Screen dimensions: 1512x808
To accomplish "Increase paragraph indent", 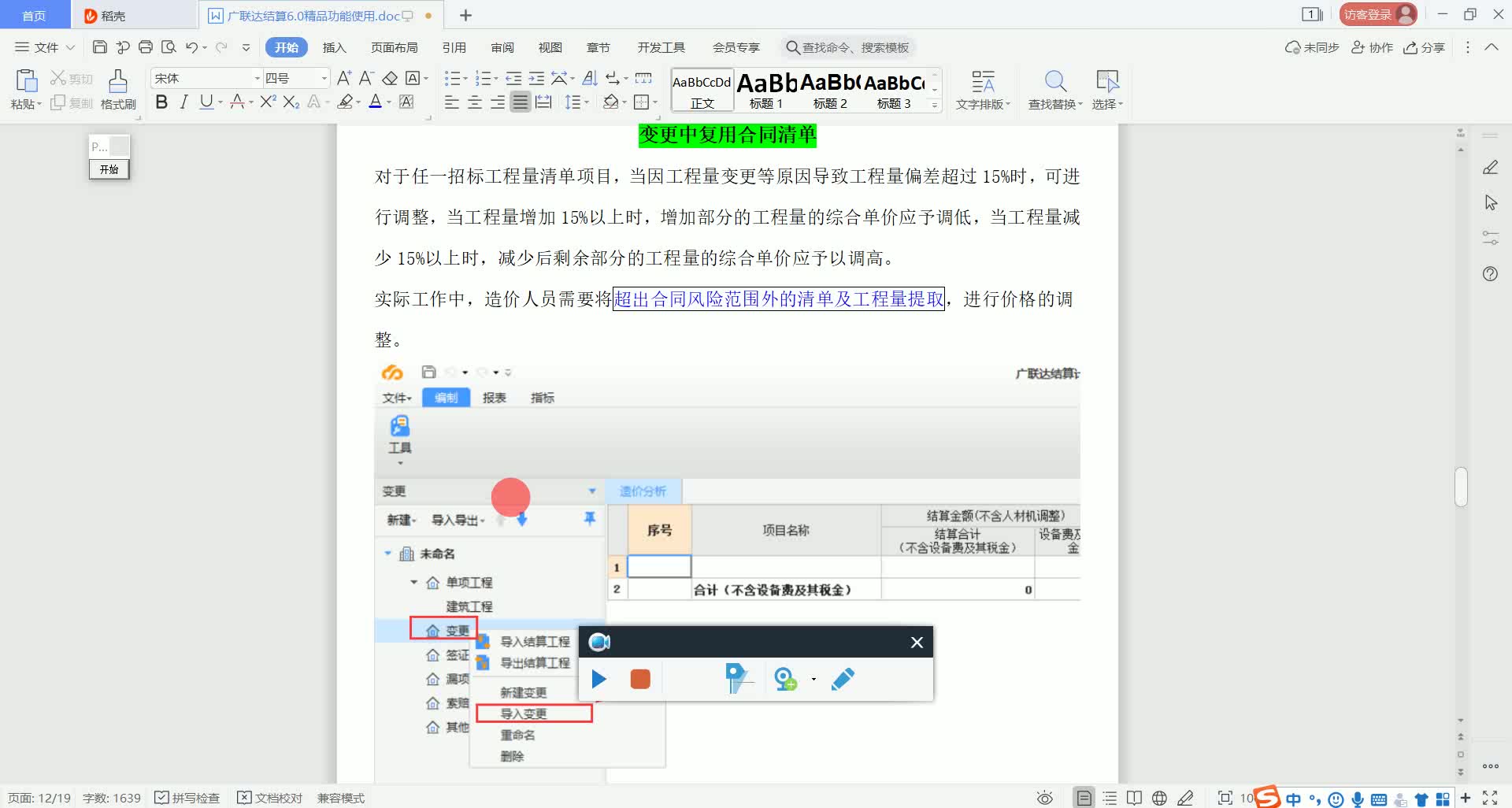I will (x=536, y=78).
